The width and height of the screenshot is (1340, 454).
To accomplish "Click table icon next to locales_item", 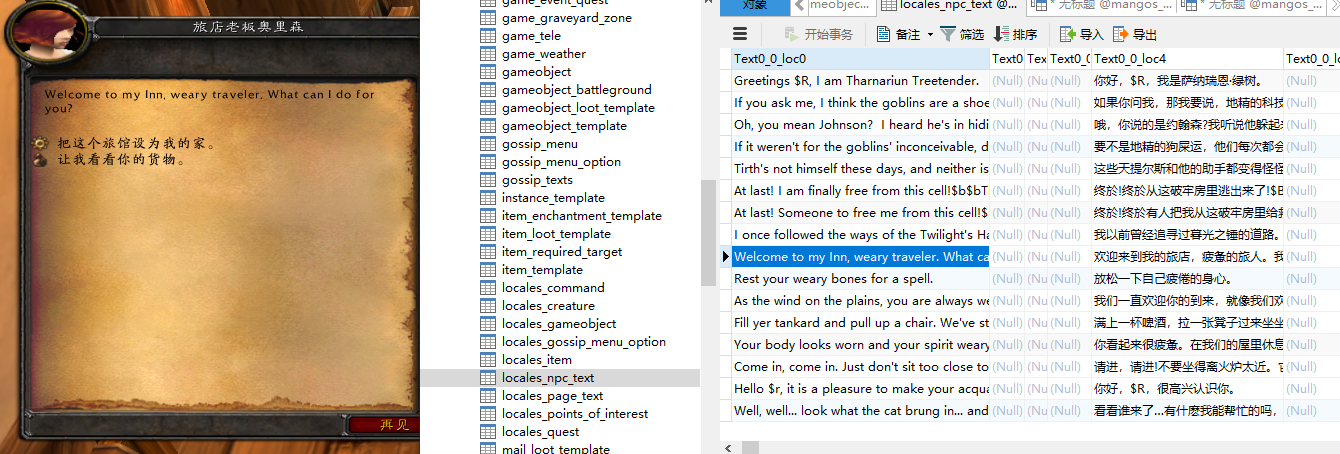I will coord(488,360).
